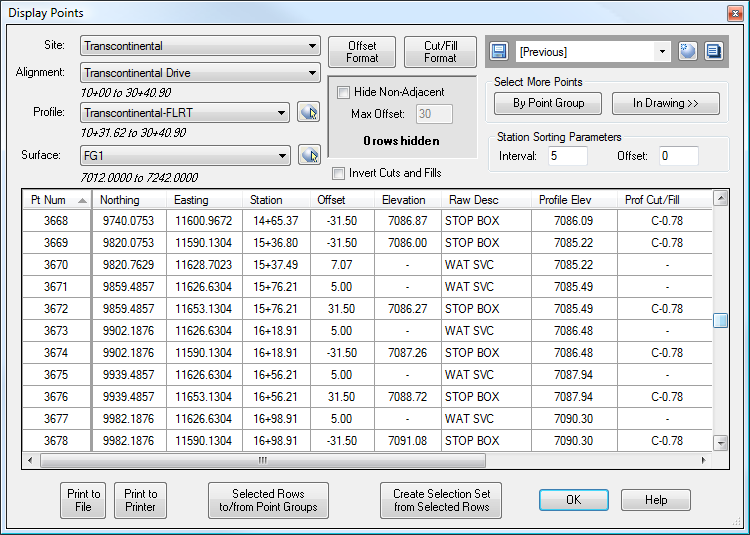Select point number 3677 row
Screen dimensions: 750x535
367,419
